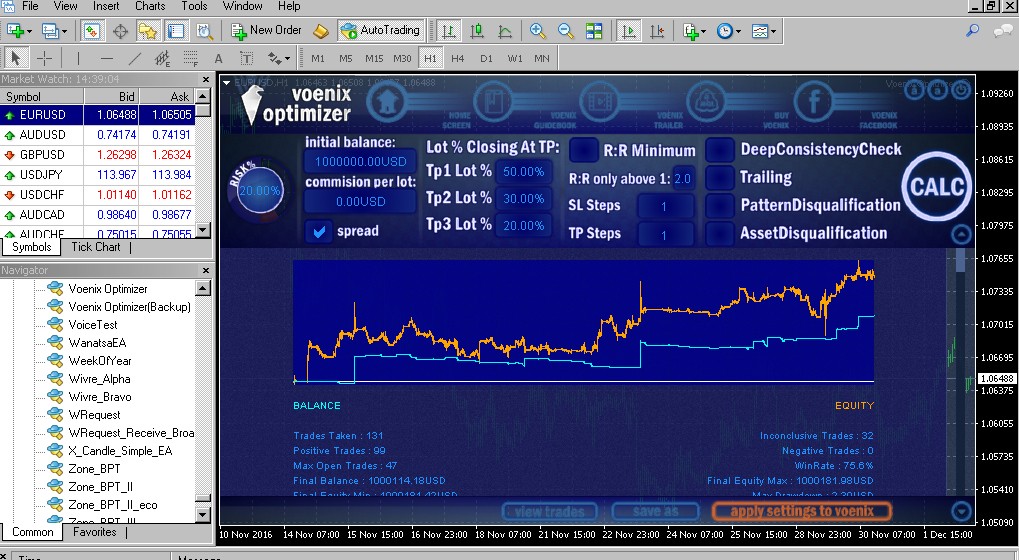This screenshot has width=1019, height=560.
Task: Toggle the spread checkbox
Action: tap(318, 231)
